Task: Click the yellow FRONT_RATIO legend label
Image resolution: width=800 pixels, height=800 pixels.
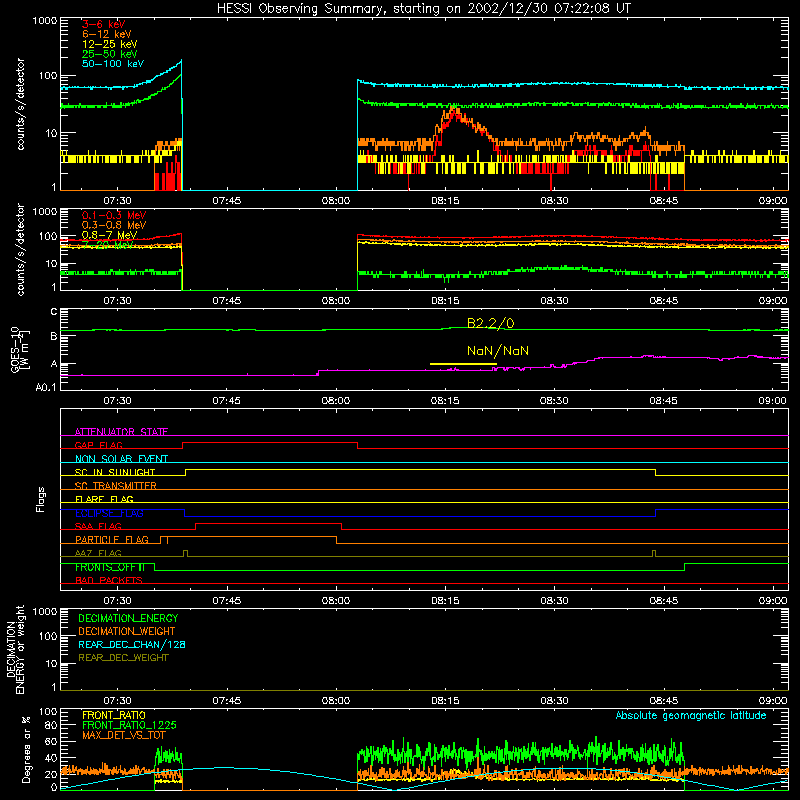Action: click(x=114, y=715)
